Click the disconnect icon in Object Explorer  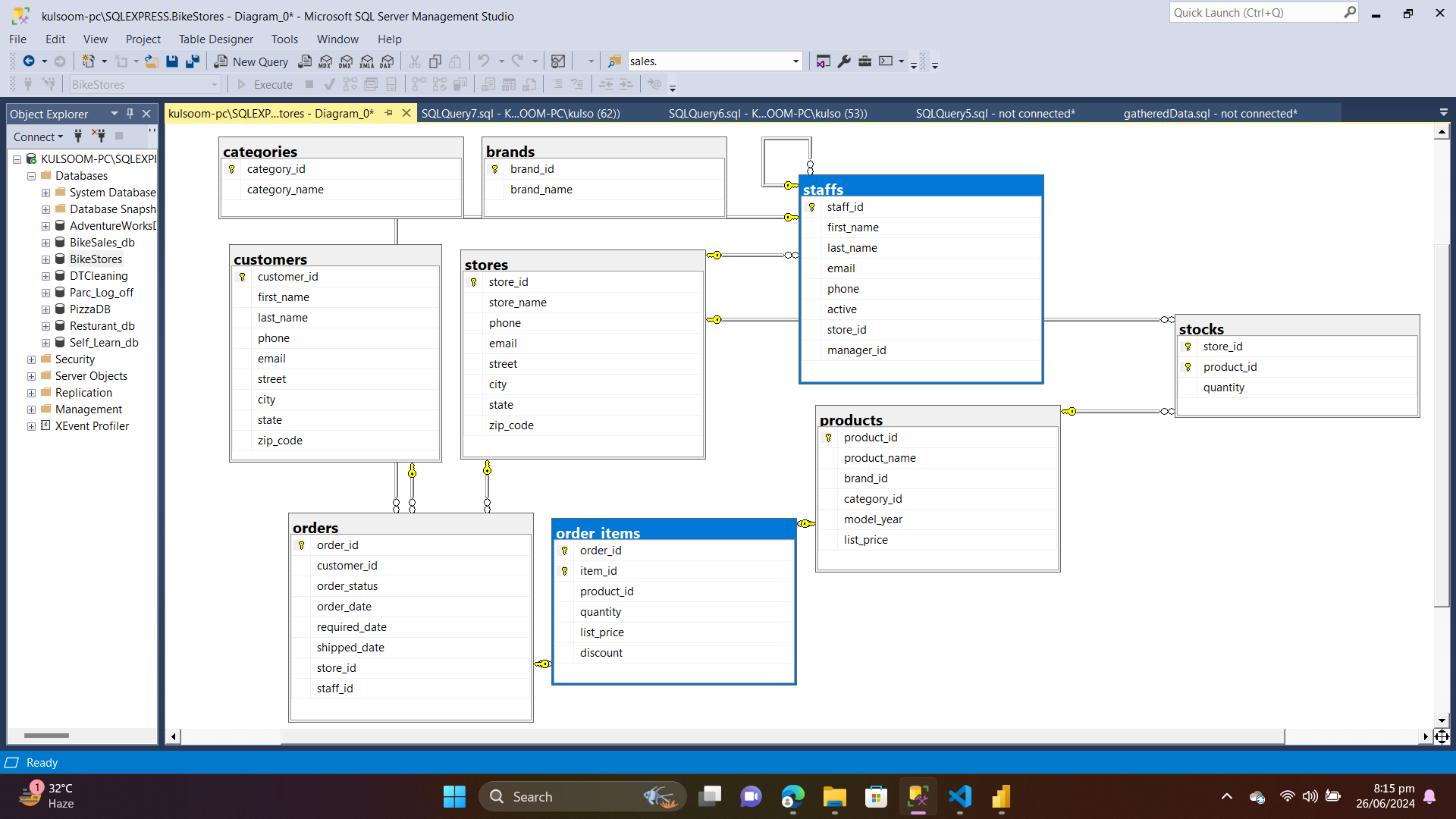pyautogui.click(x=99, y=136)
